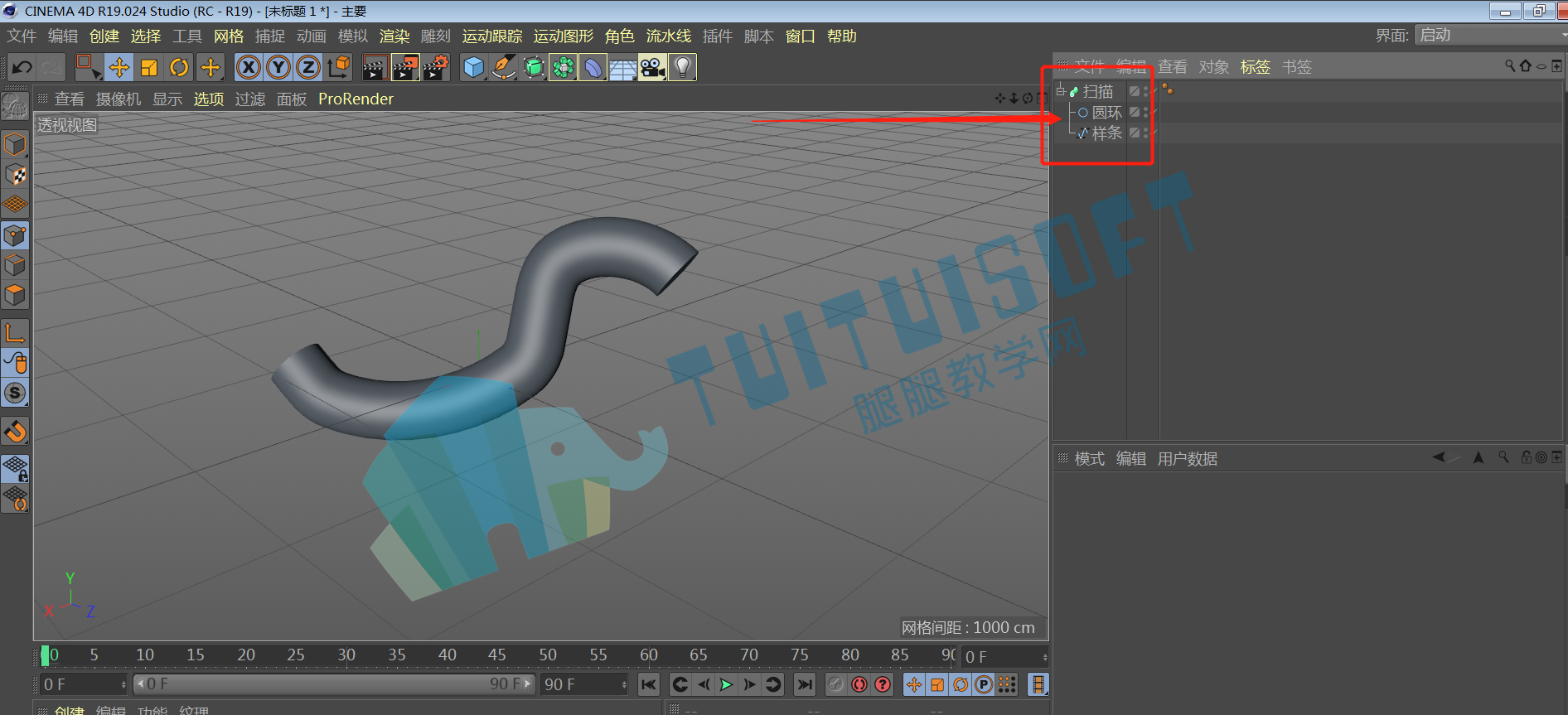The image size is (1568, 715).
Task: Toggle layer box of 扫描
Action: 1135,91
